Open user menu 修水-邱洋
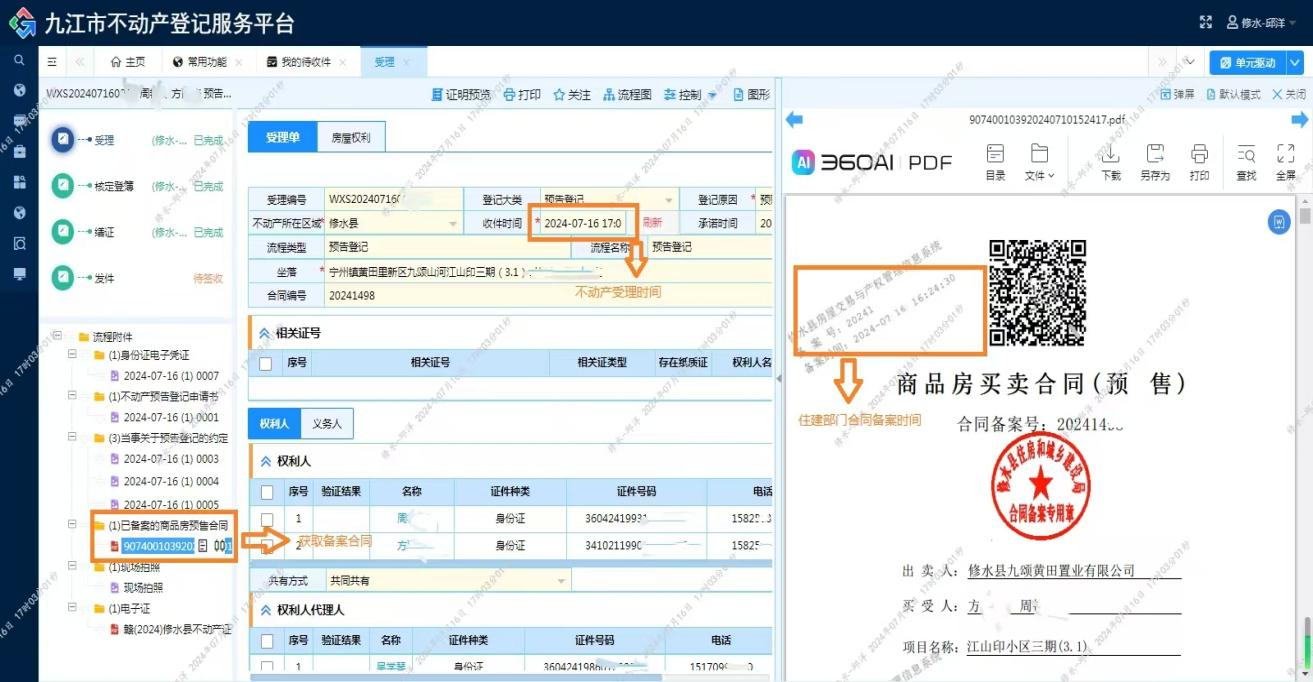This screenshot has height=682, width=1313. click(1263, 22)
